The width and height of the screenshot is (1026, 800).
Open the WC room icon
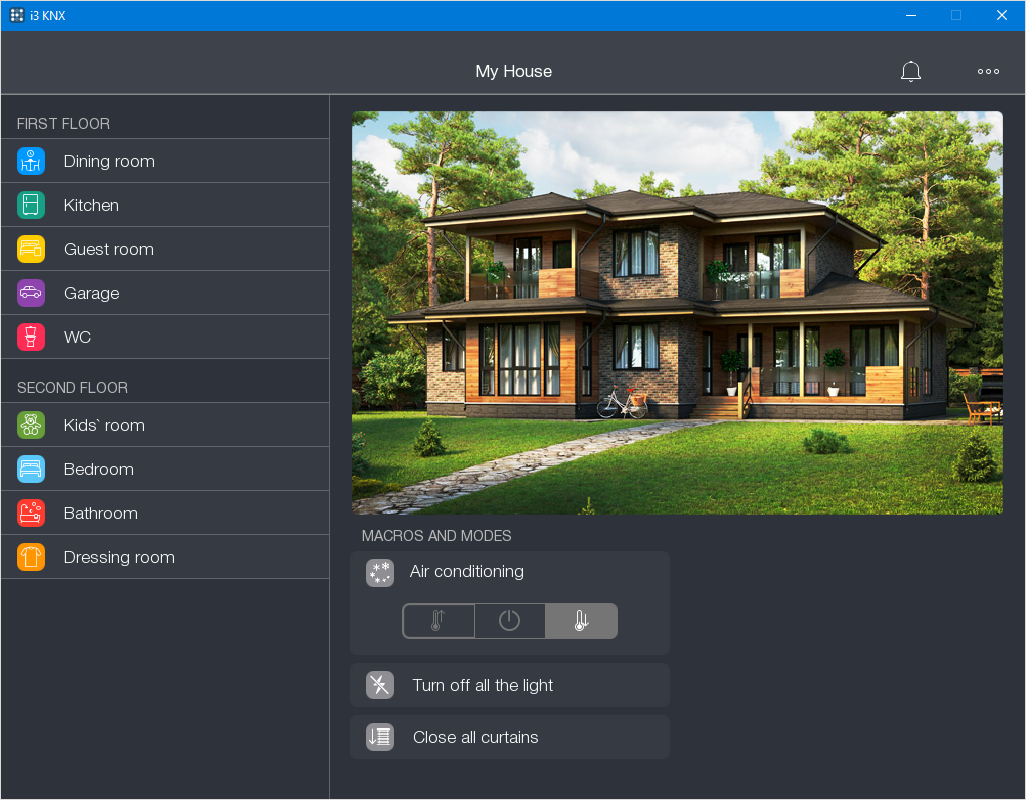[30, 336]
